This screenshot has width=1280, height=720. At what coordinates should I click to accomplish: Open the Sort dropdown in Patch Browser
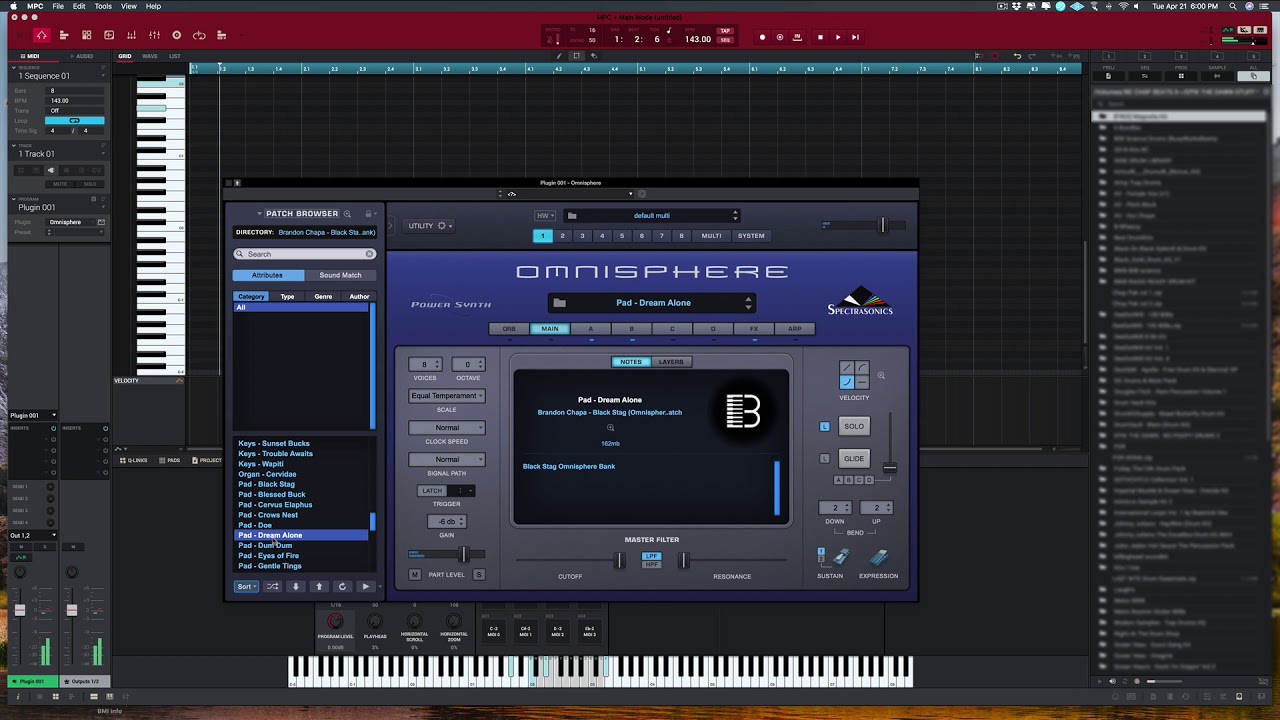pyautogui.click(x=247, y=587)
